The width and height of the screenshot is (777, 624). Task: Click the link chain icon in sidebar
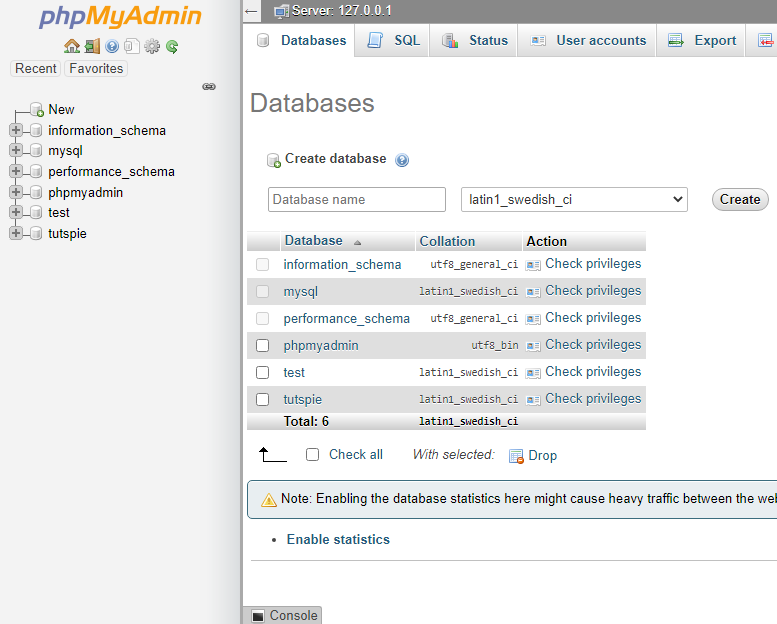tap(209, 87)
